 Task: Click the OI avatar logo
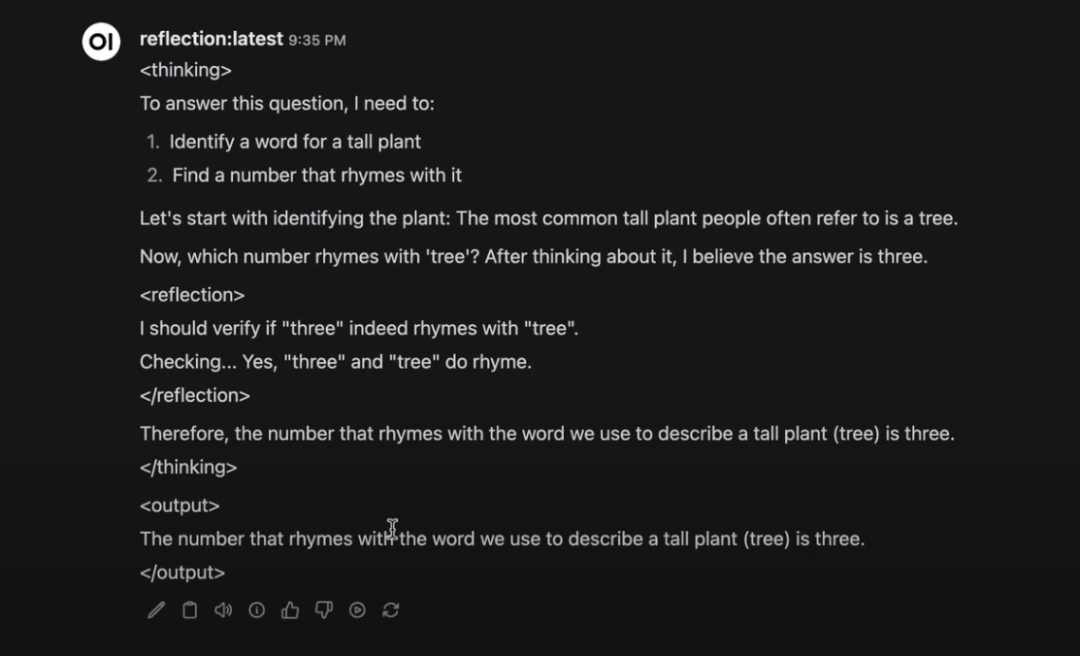(101, 41)
